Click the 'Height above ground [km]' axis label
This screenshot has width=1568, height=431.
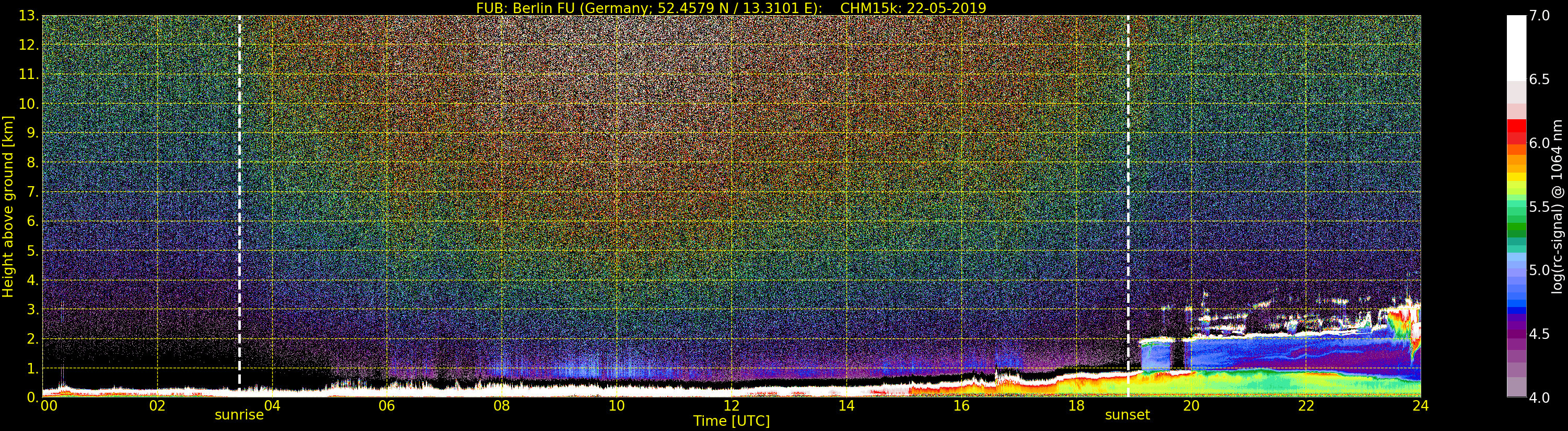click(8, 207)
